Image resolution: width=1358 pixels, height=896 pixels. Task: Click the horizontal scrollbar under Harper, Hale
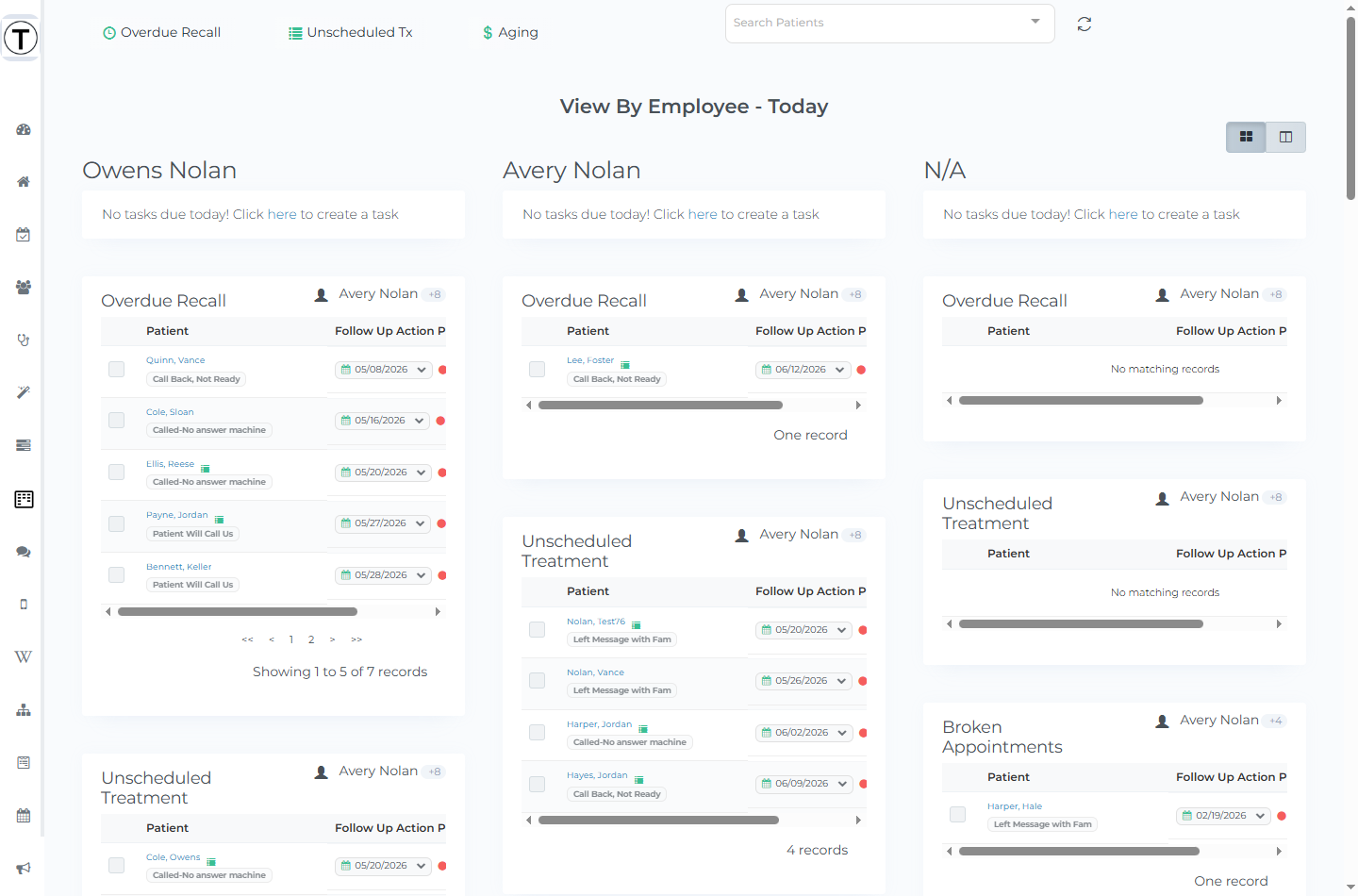point(1079,852)
